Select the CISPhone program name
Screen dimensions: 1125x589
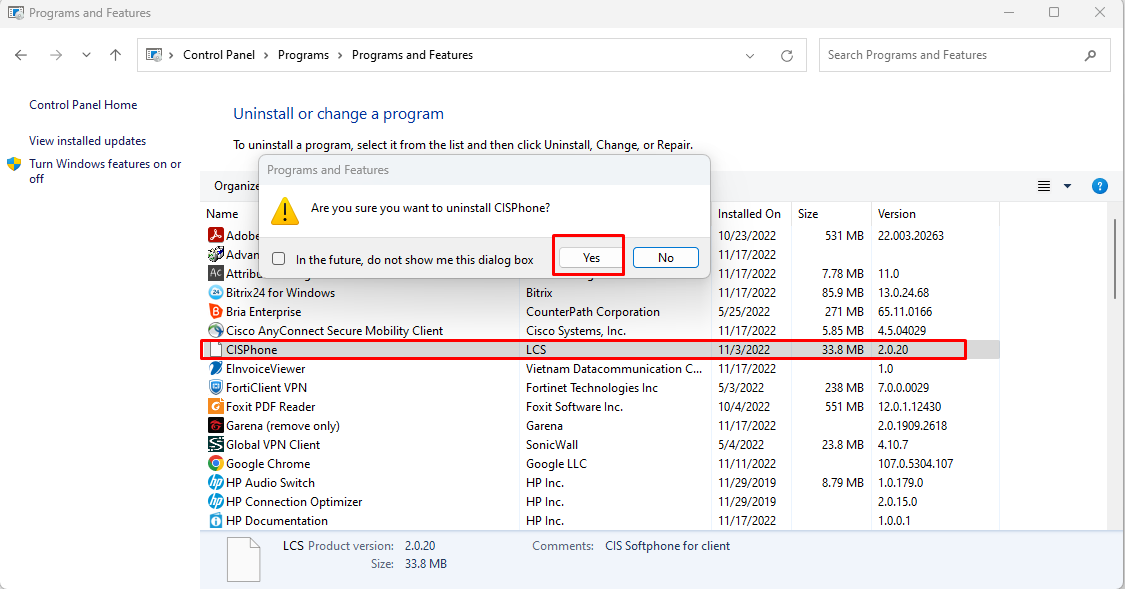pos(252,350)
